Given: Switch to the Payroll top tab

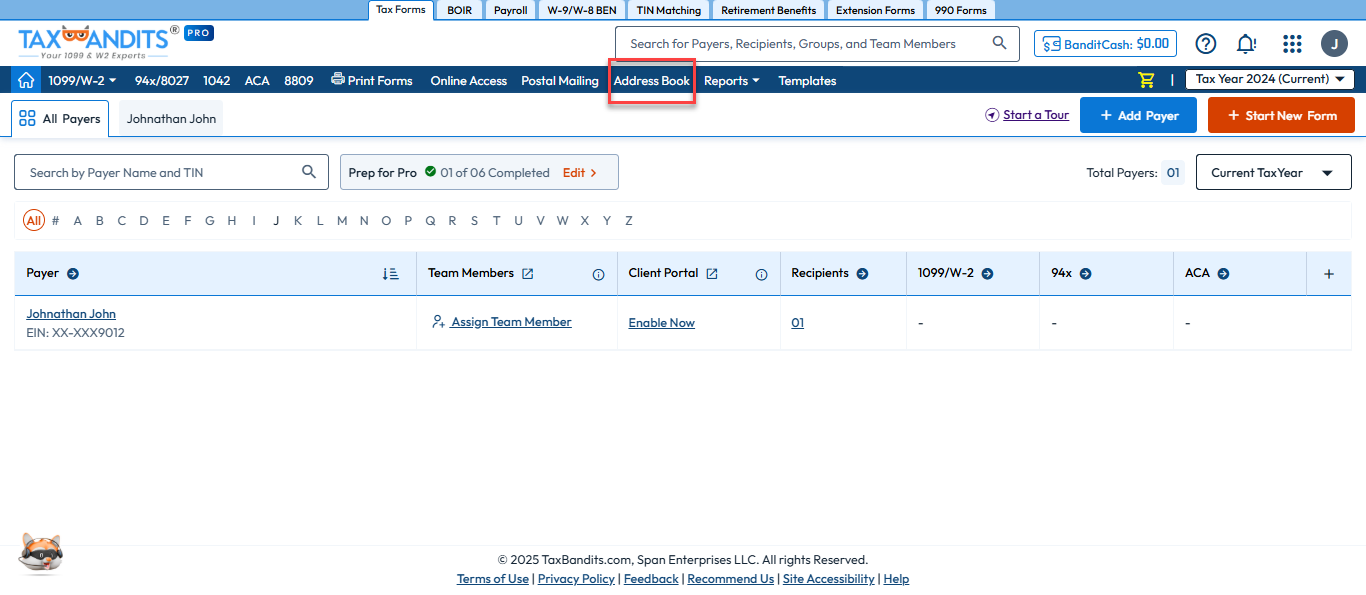Looking at the screenshot, I should click(x=510, y=10).
